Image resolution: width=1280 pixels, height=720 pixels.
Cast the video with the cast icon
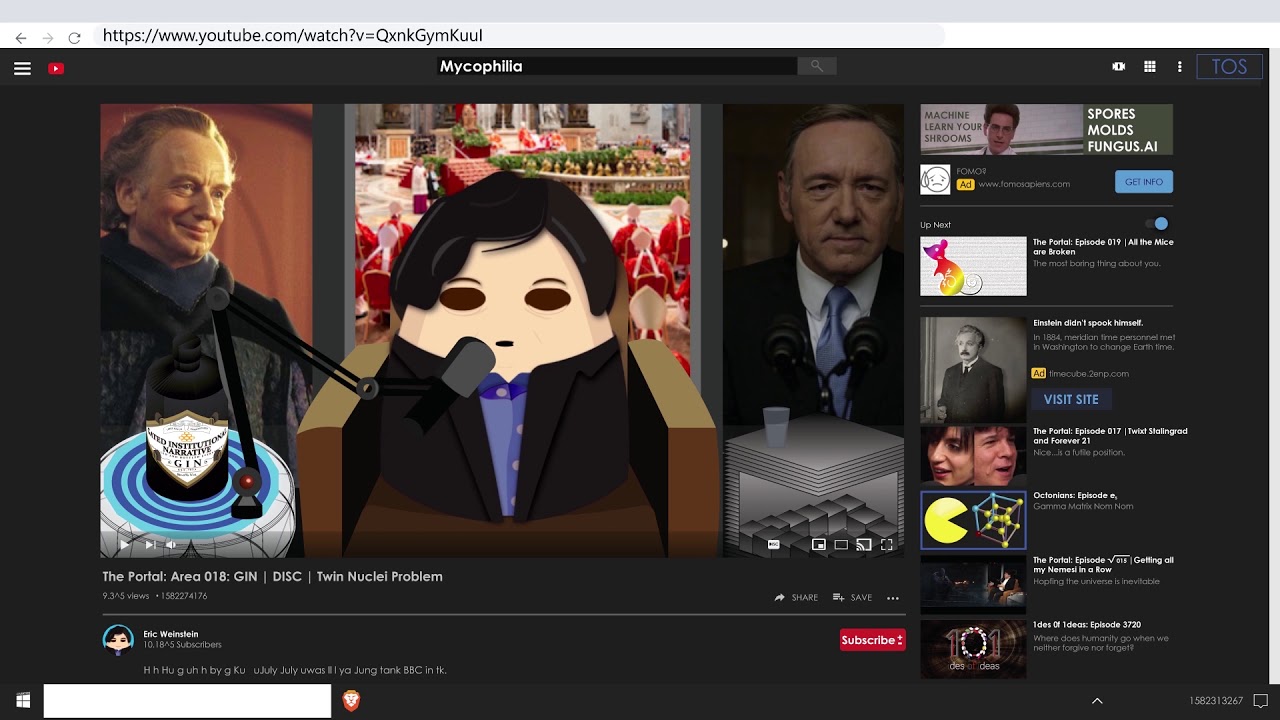(864, 545)
